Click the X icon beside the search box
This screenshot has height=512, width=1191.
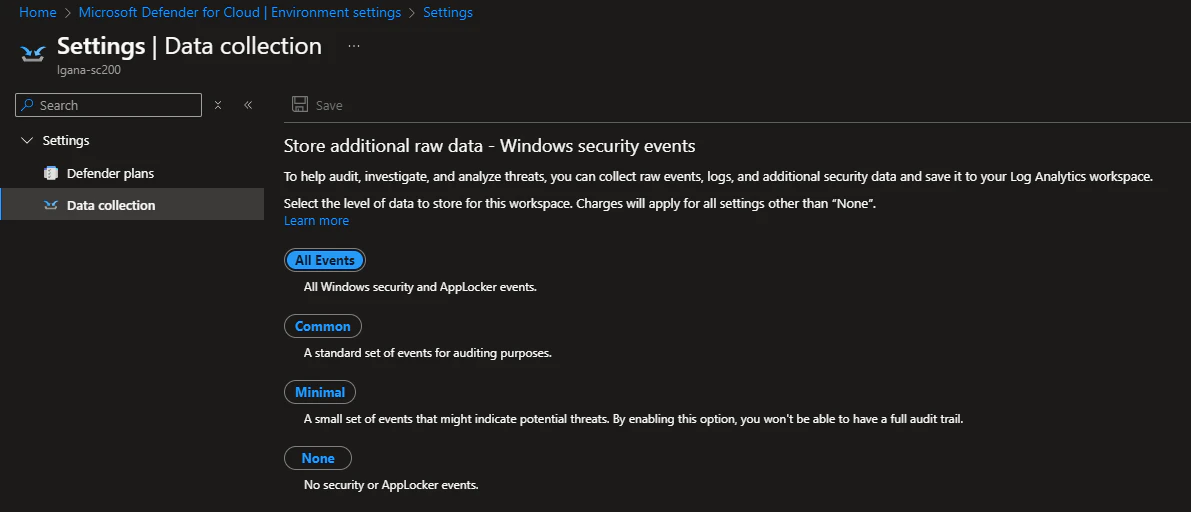[218, 105]
